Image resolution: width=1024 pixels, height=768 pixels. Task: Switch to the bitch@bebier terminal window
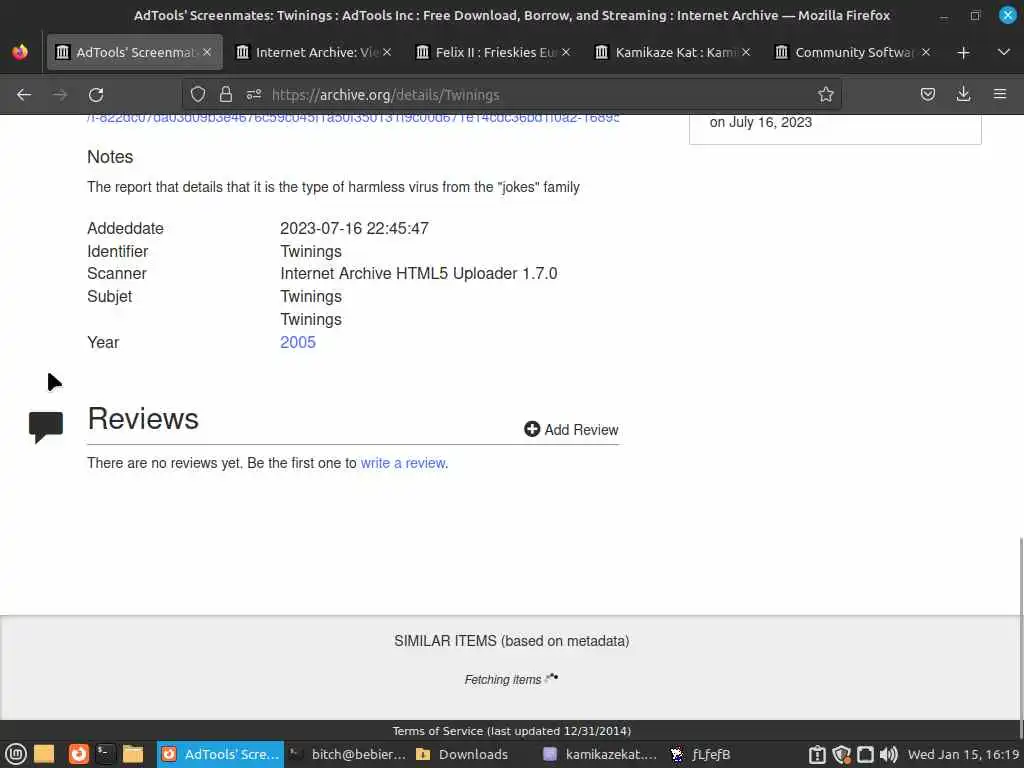coord(348,754)
